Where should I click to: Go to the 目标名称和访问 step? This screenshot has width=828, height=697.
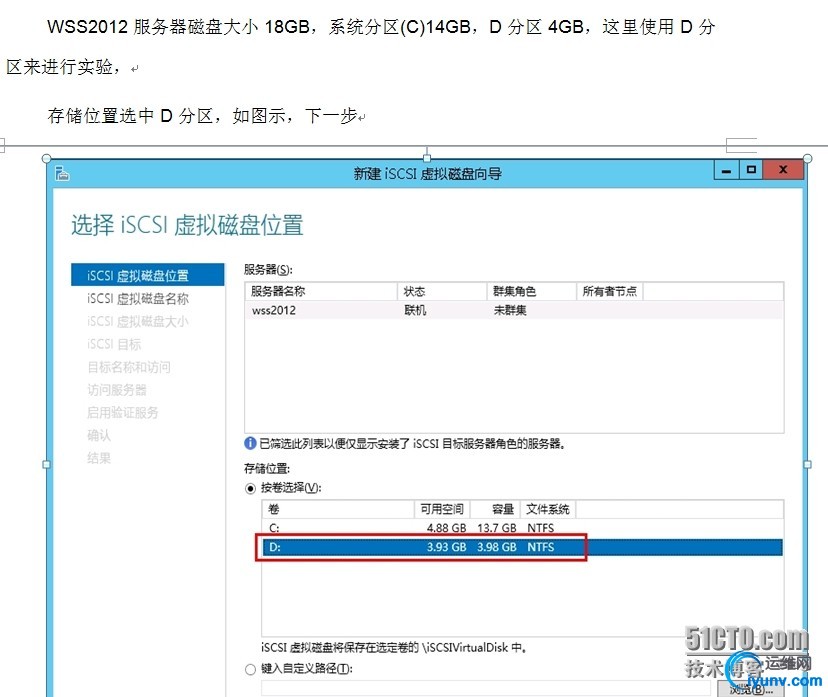[129, 367]
